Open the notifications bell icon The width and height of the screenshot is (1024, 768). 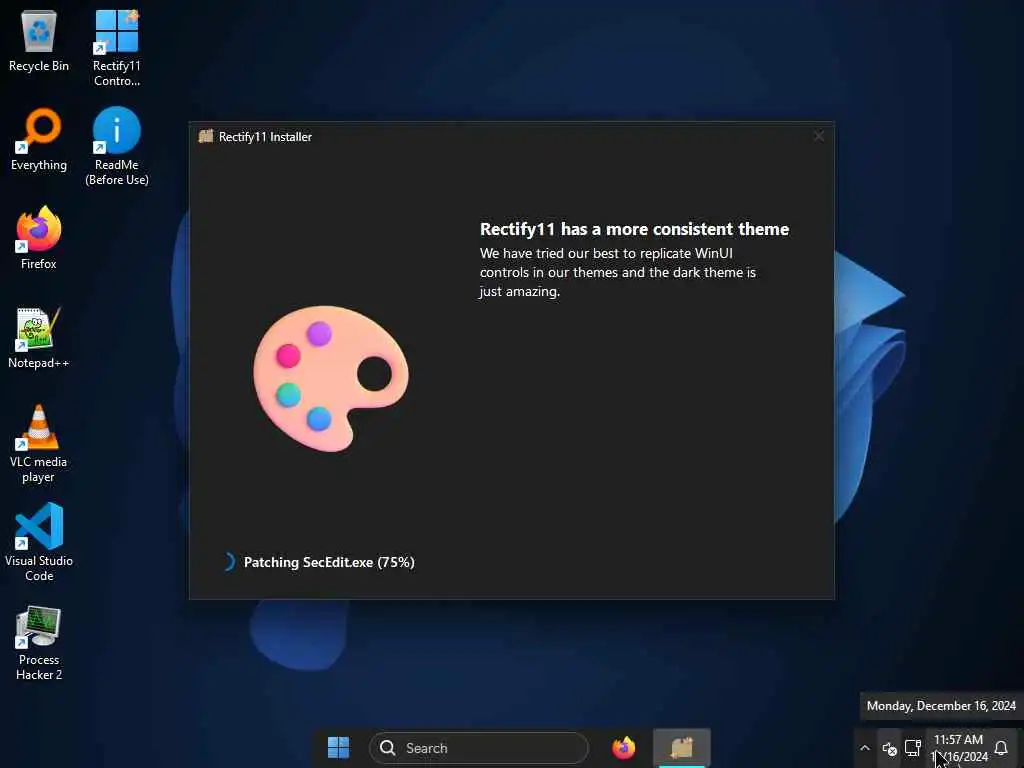tap(1000, 748)
